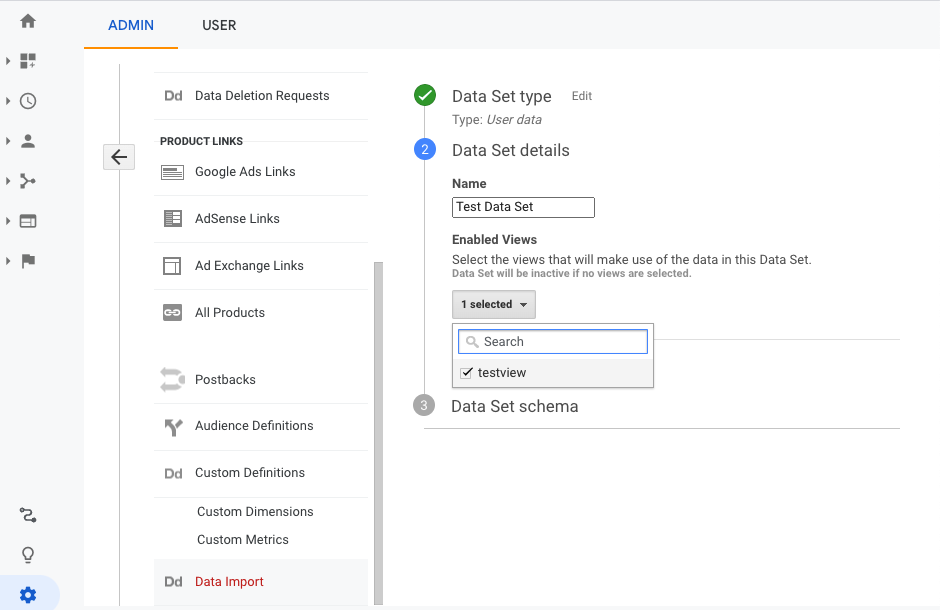
Task: Open the Audience person icon
Action: click(28, 141)
